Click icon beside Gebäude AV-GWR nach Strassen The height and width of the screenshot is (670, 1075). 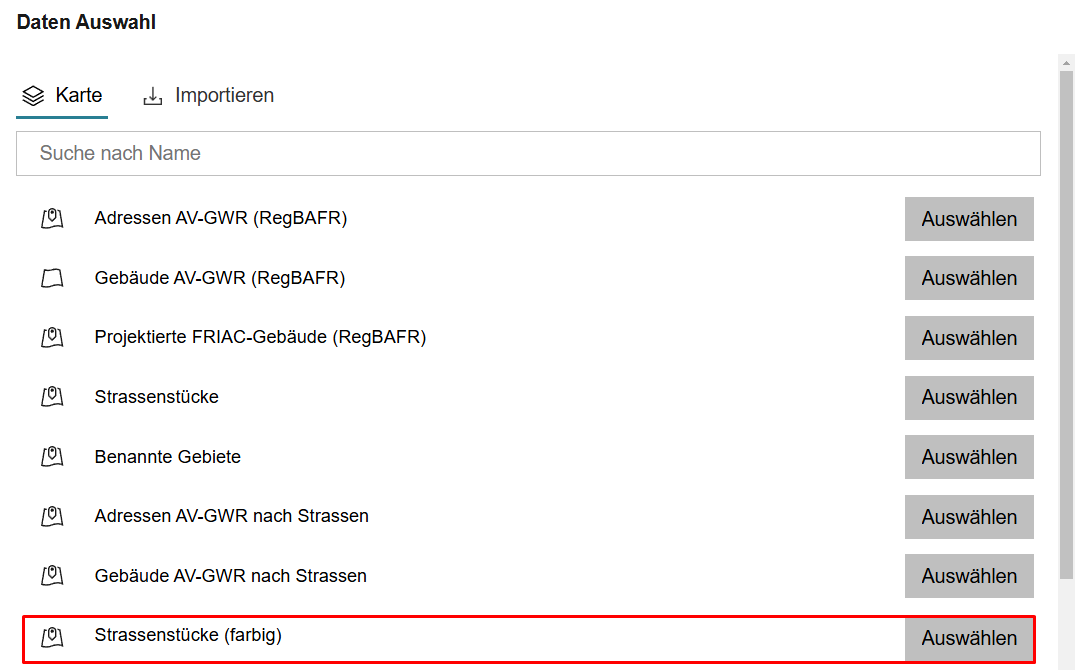(52, 576)
